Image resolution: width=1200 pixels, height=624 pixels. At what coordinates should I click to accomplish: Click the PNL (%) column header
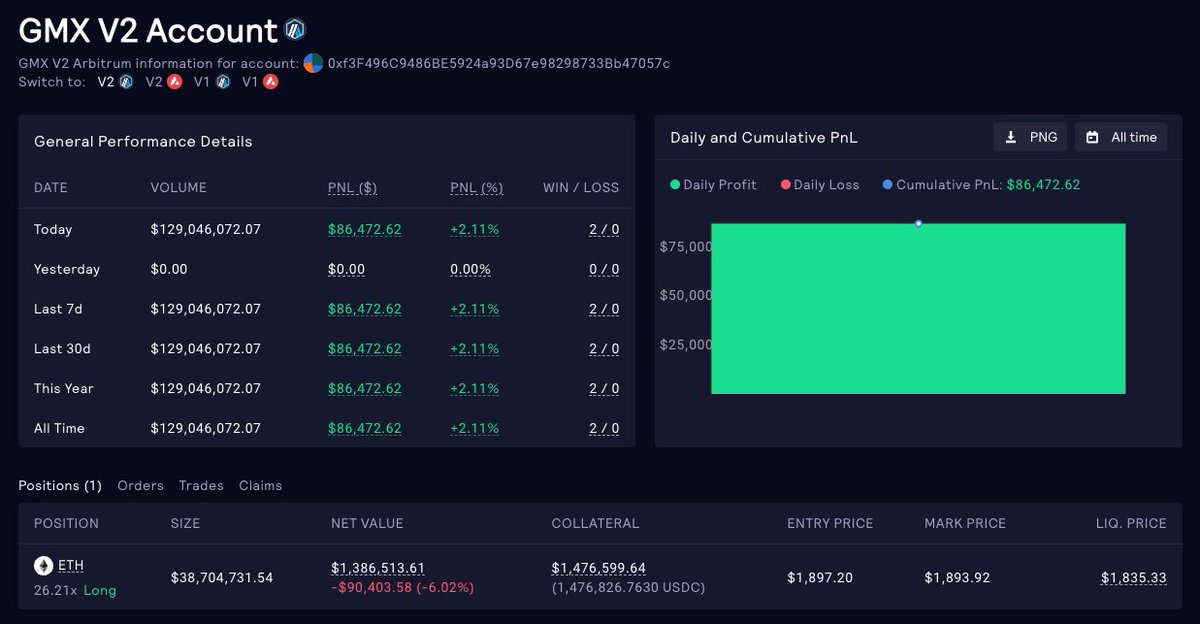pos(476,188)
